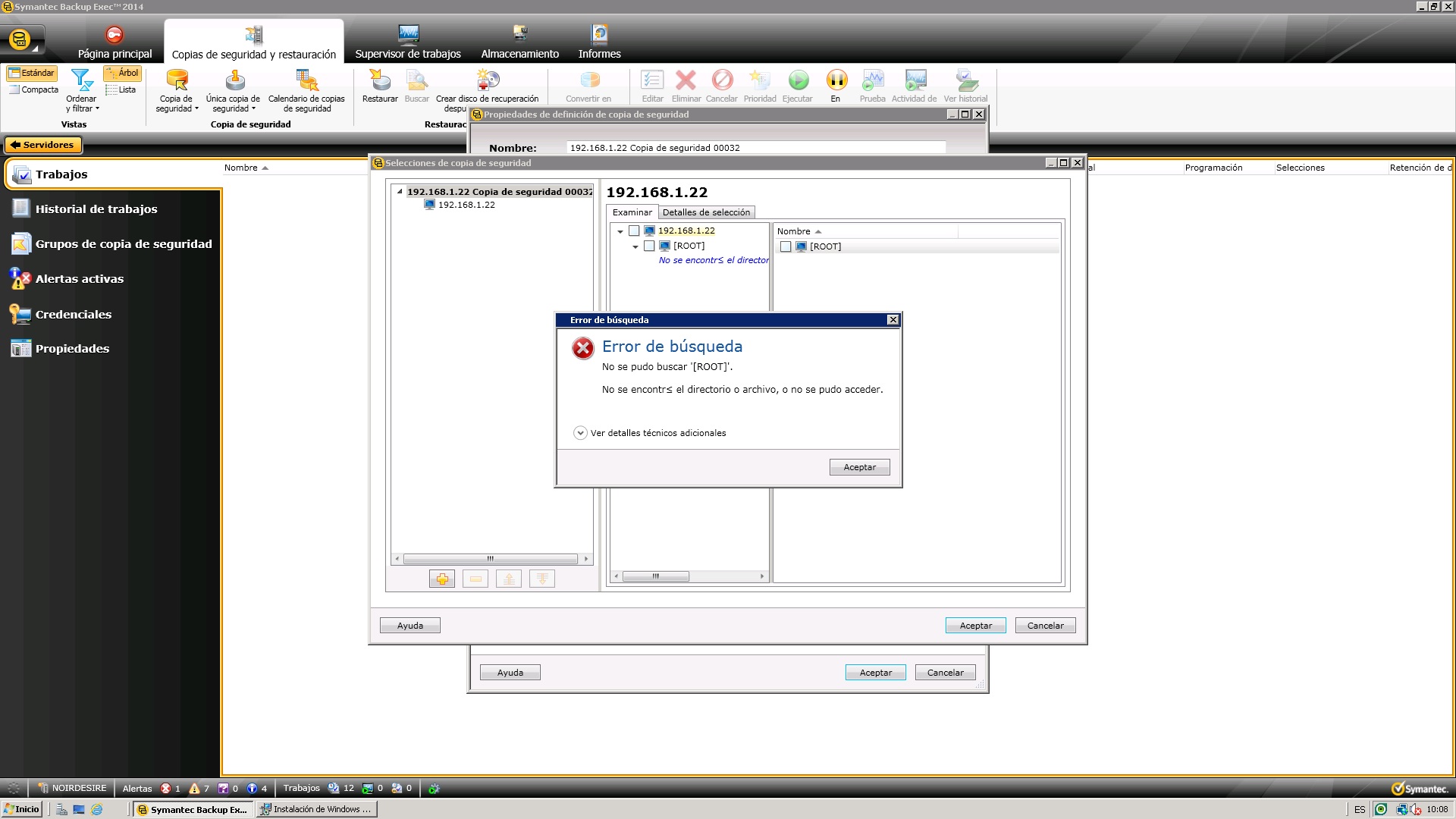
Task: Click the left tree horizontal scrollbar
Action: [491, 559]
